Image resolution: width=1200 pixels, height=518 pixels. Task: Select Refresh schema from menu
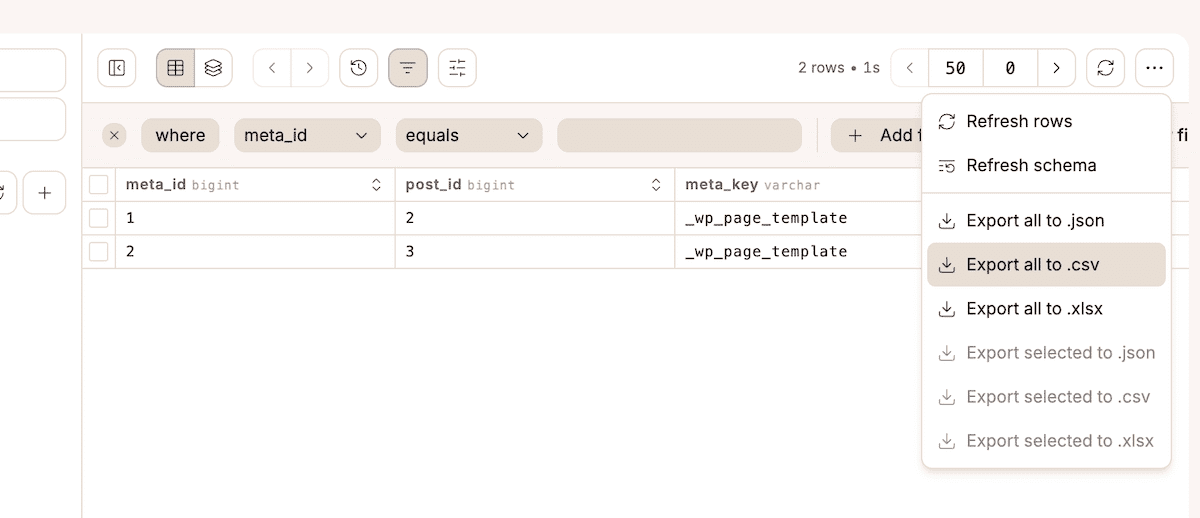pos(1030,166)
